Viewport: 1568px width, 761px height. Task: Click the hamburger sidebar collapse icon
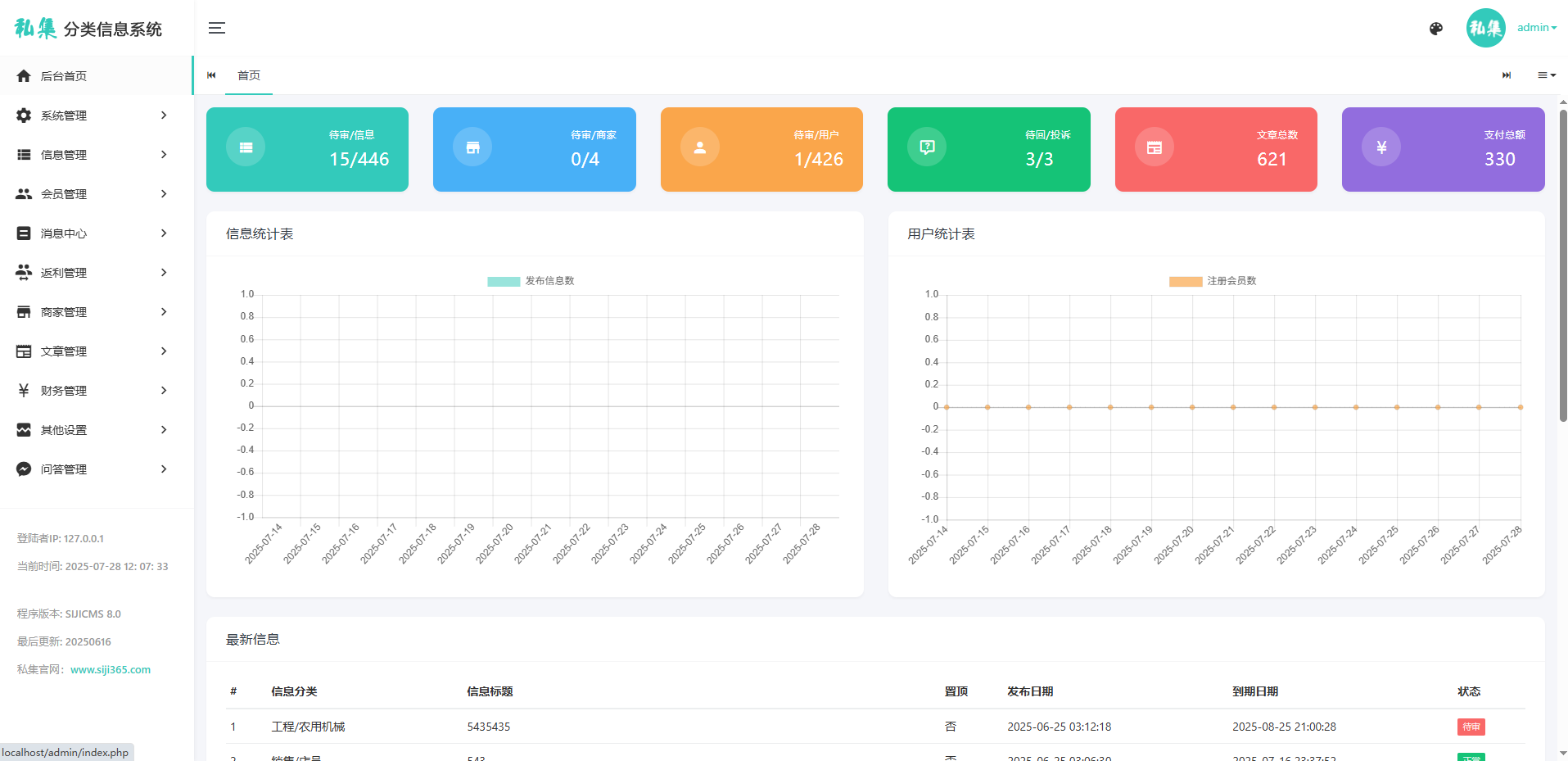[x=216, y=29]
